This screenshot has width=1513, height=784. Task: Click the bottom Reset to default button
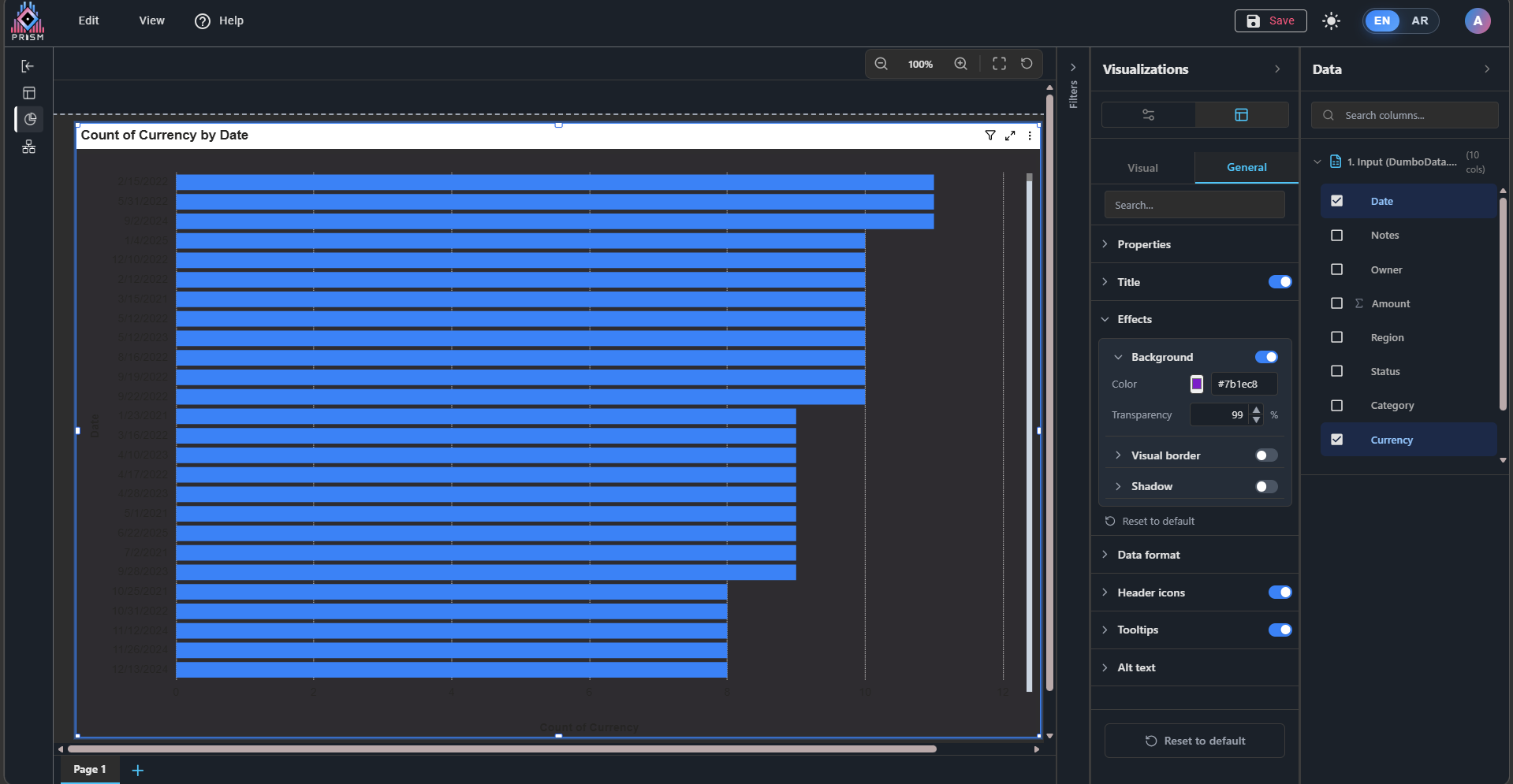(1194, 741)
